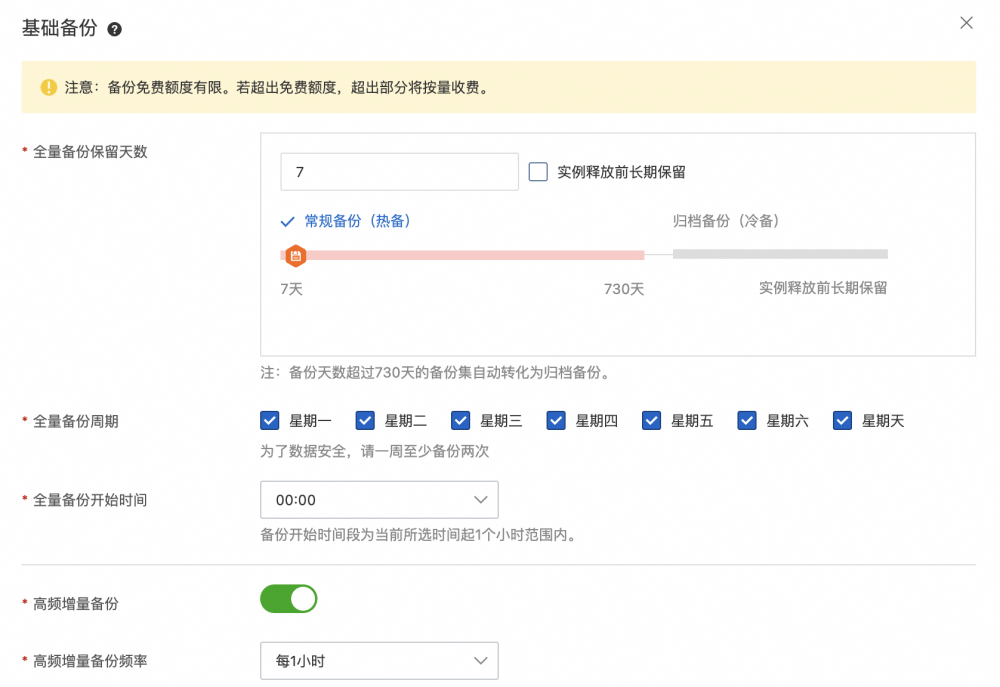Click the yellow warning icon in notice banner
This screenshot has height=687, width=1000.
[x=49, y=87]
